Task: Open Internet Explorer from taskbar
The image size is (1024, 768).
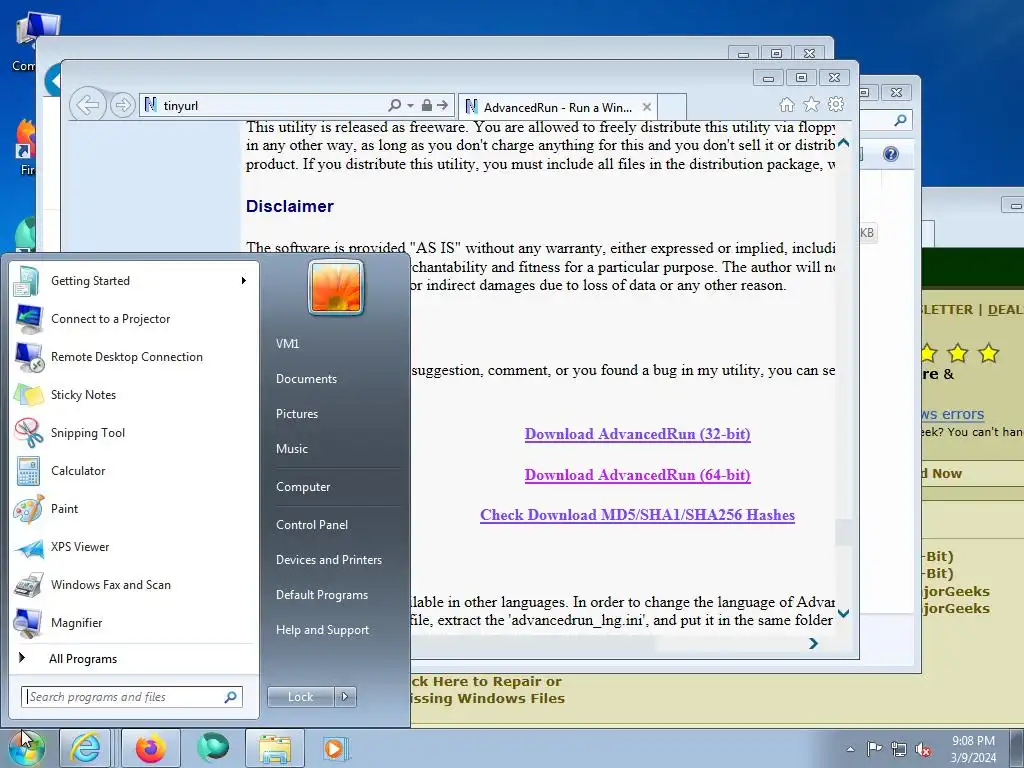Action: coord(86,748)
